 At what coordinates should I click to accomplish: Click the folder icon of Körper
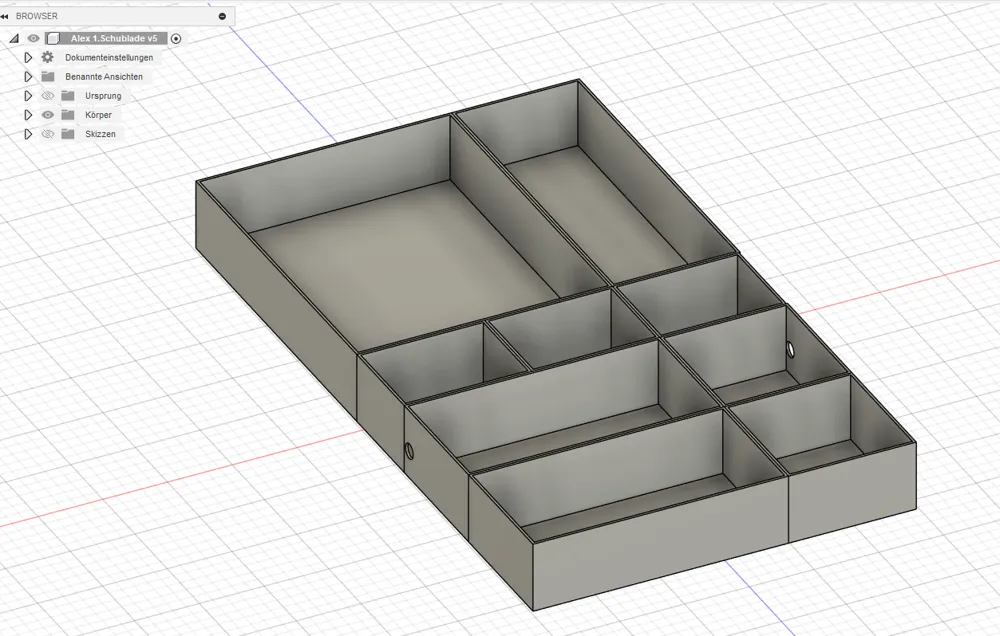(x=68, y=115)
